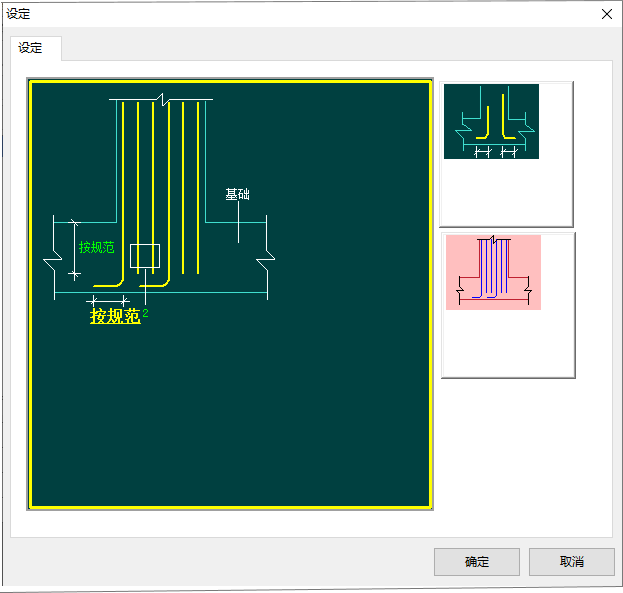
Task: Click the white 基础 label
Action: pyautogui.click(x=237, y=195)
